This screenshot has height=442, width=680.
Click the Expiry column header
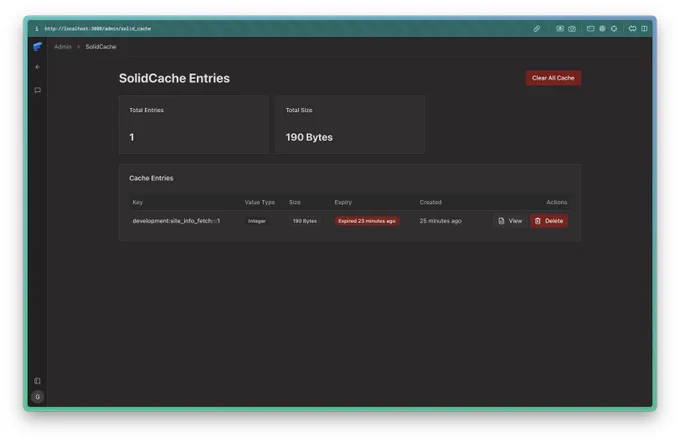point(343,203)
